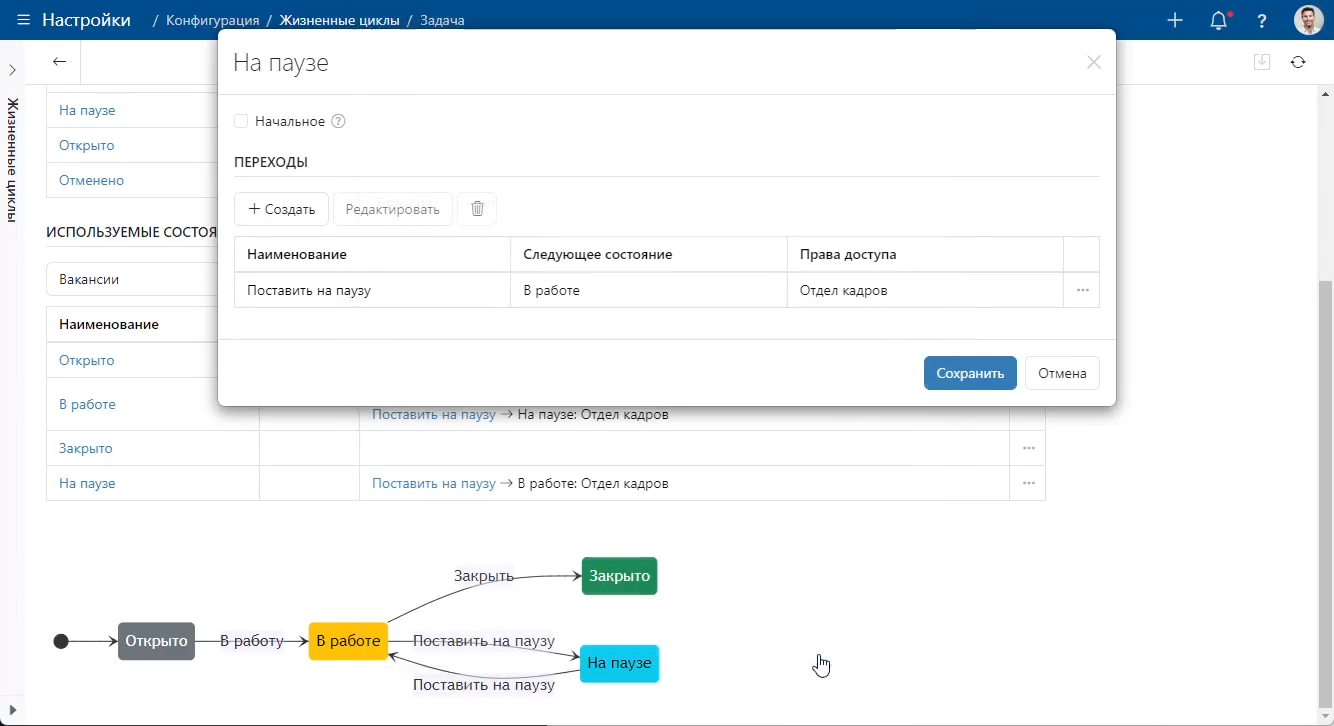Click the Права доступа column header
Viewport: 1334px width, 726px height.
click(x=925, y=254)
